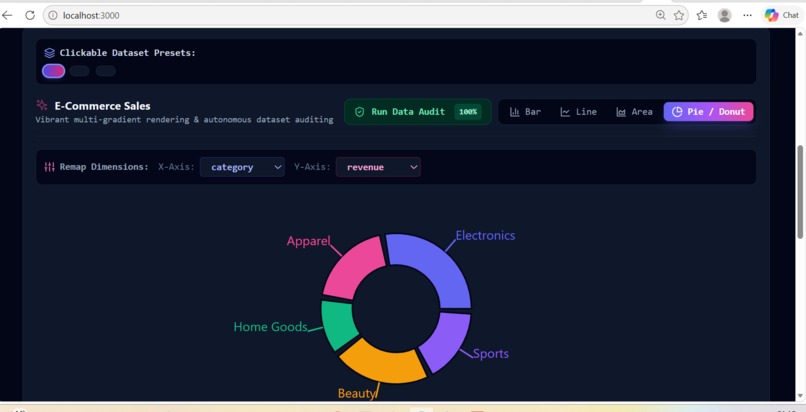
Task: Switch chart type to Line
Action: [578, 111]
